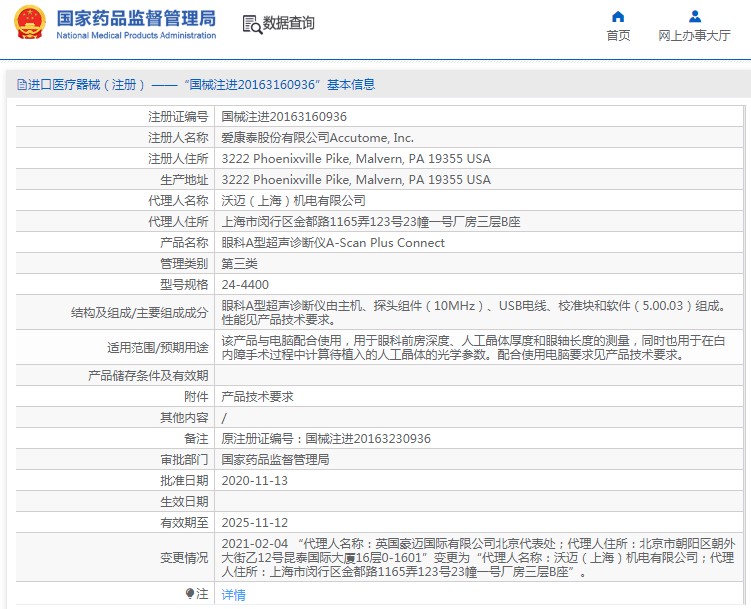
Task: Click the 生产地址 address value
Action: 356,180
